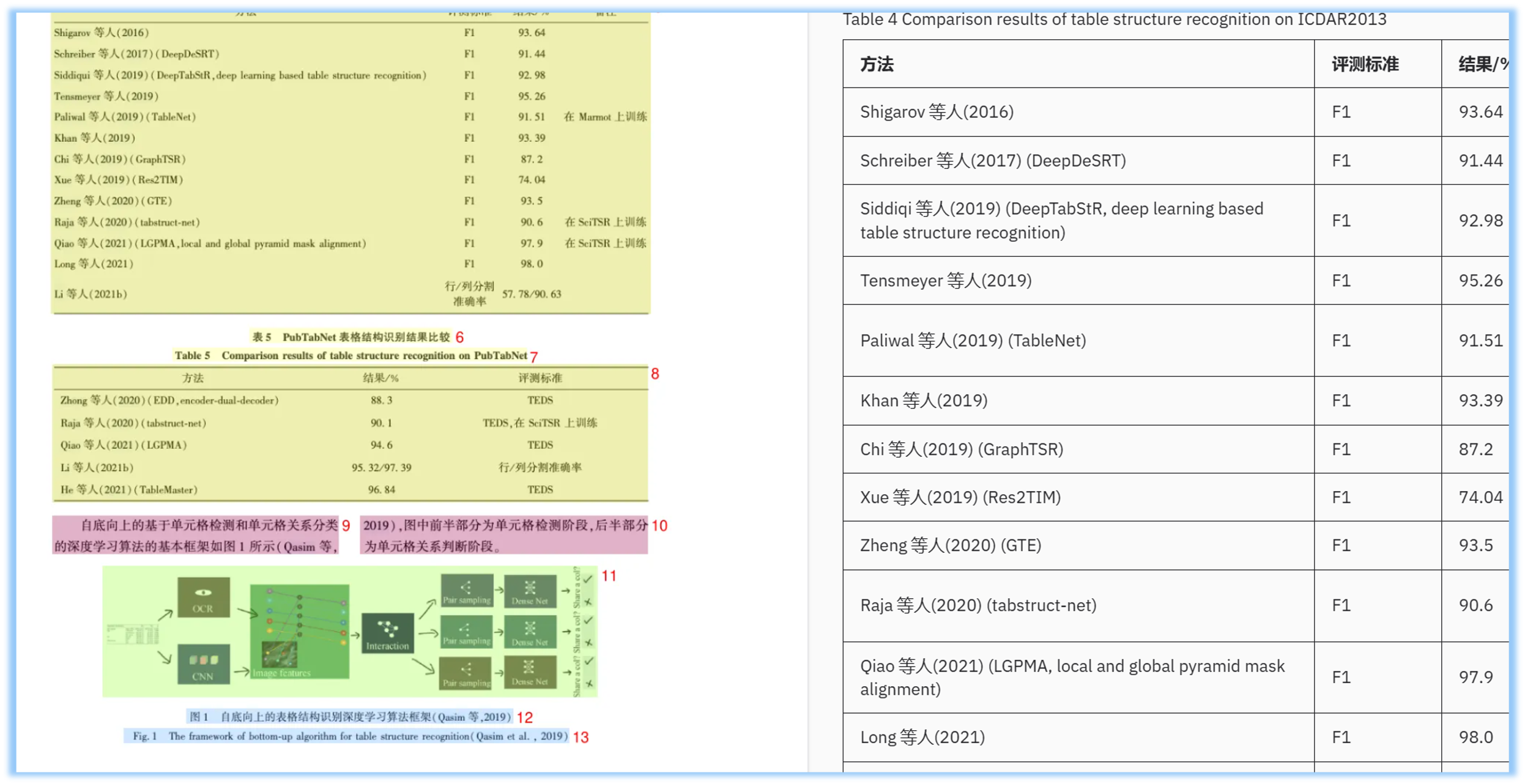Select the pink paragraph region labeled 10
The height and width of the screenshot is (784, 1525).
coord(504,535)
